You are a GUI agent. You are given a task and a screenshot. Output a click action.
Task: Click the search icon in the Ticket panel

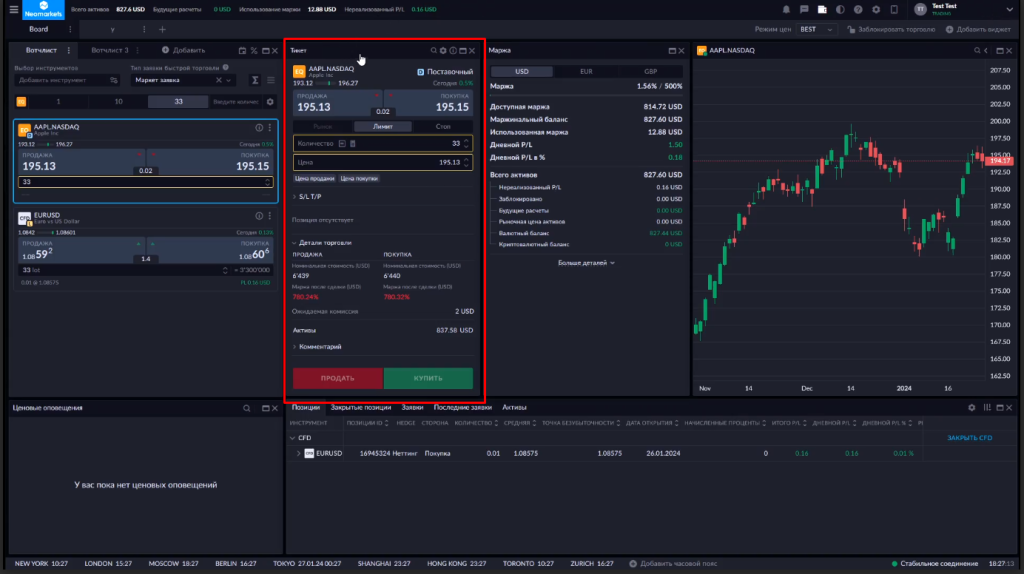pyautogui.click(x=433, y=50)
